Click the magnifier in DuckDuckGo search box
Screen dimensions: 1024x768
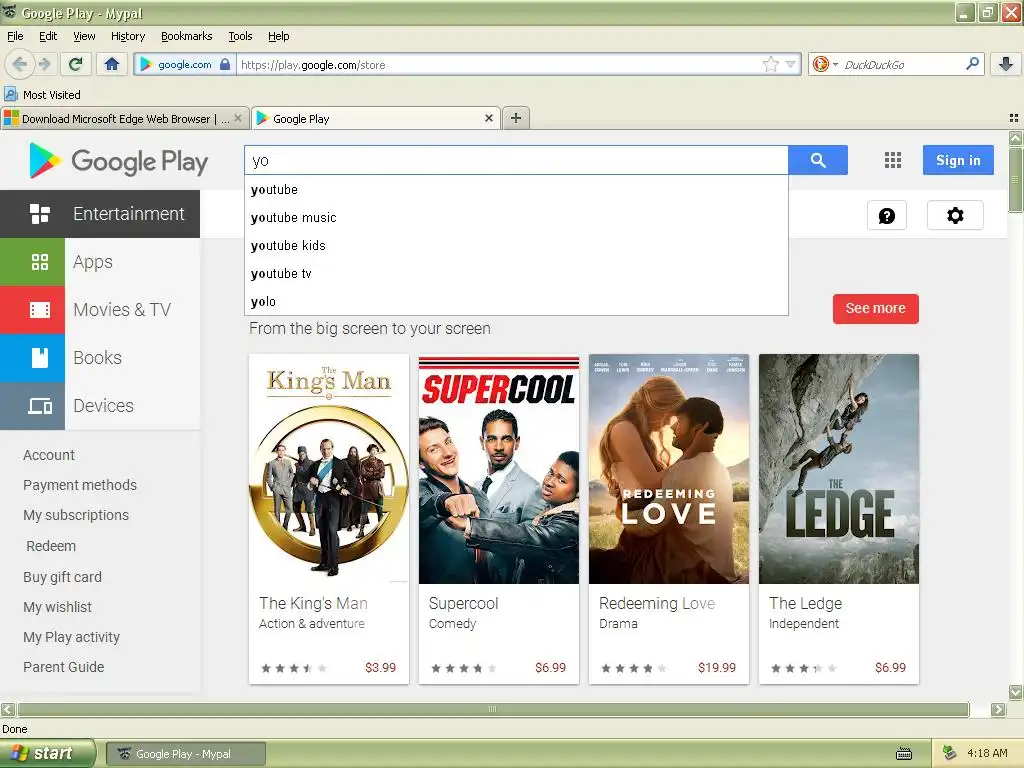972,64
